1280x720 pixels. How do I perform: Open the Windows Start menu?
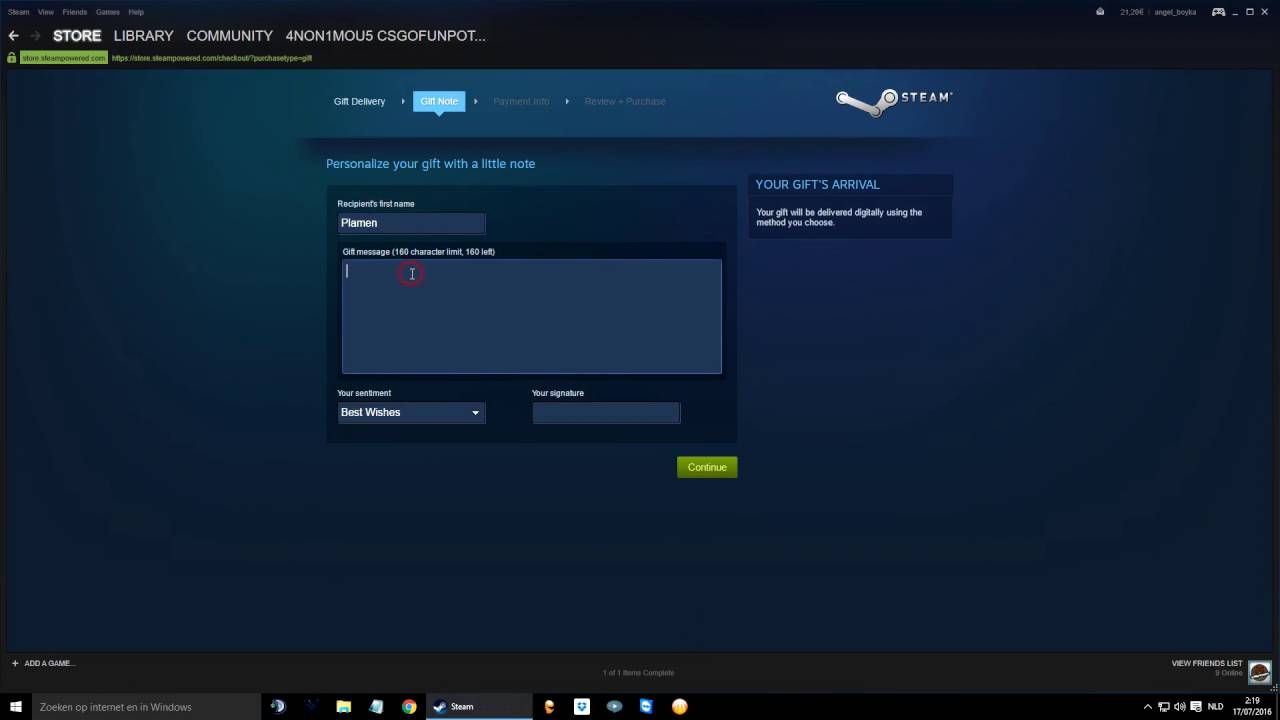point(17,706)
